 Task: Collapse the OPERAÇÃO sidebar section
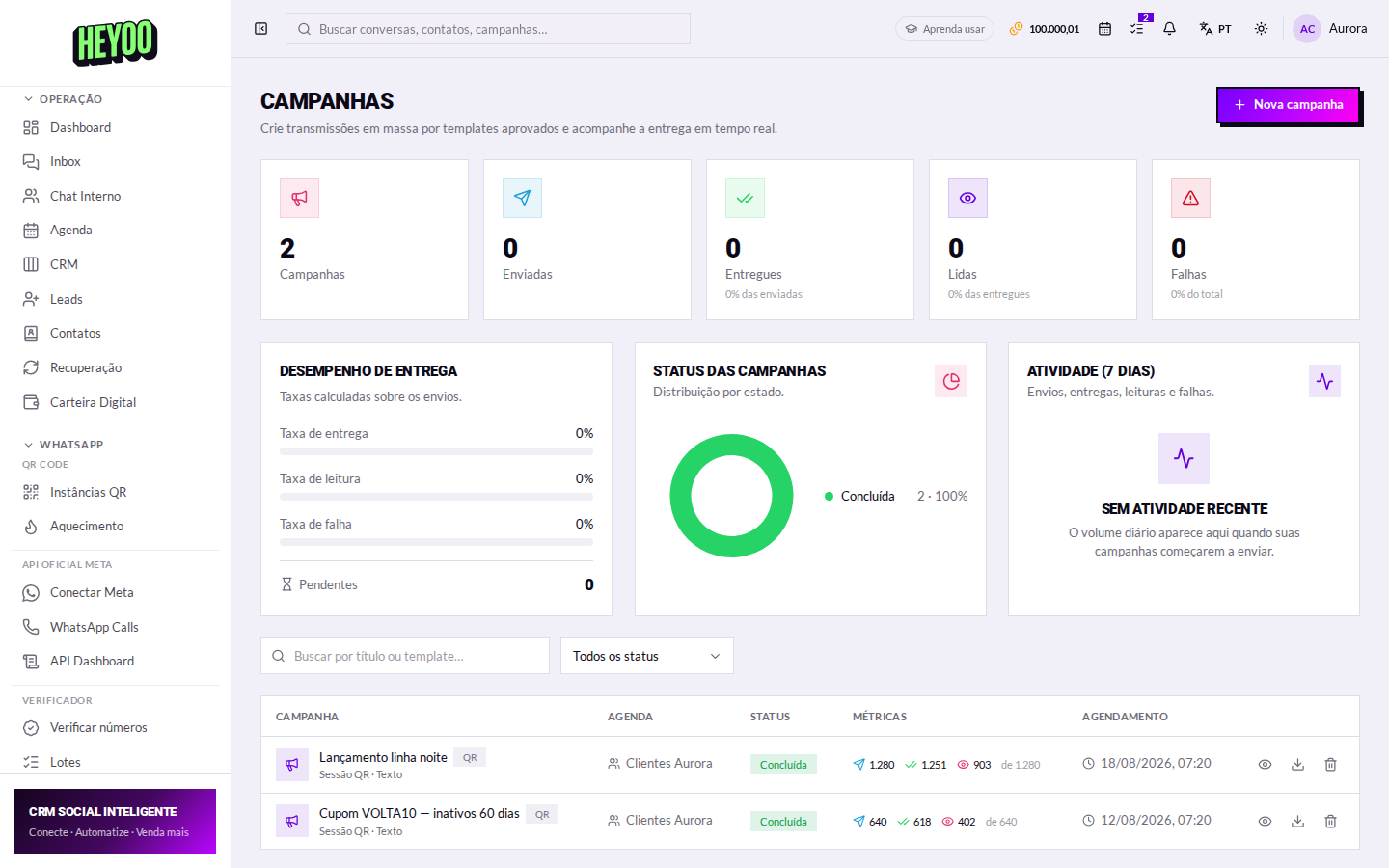click(x=63, y=99)
